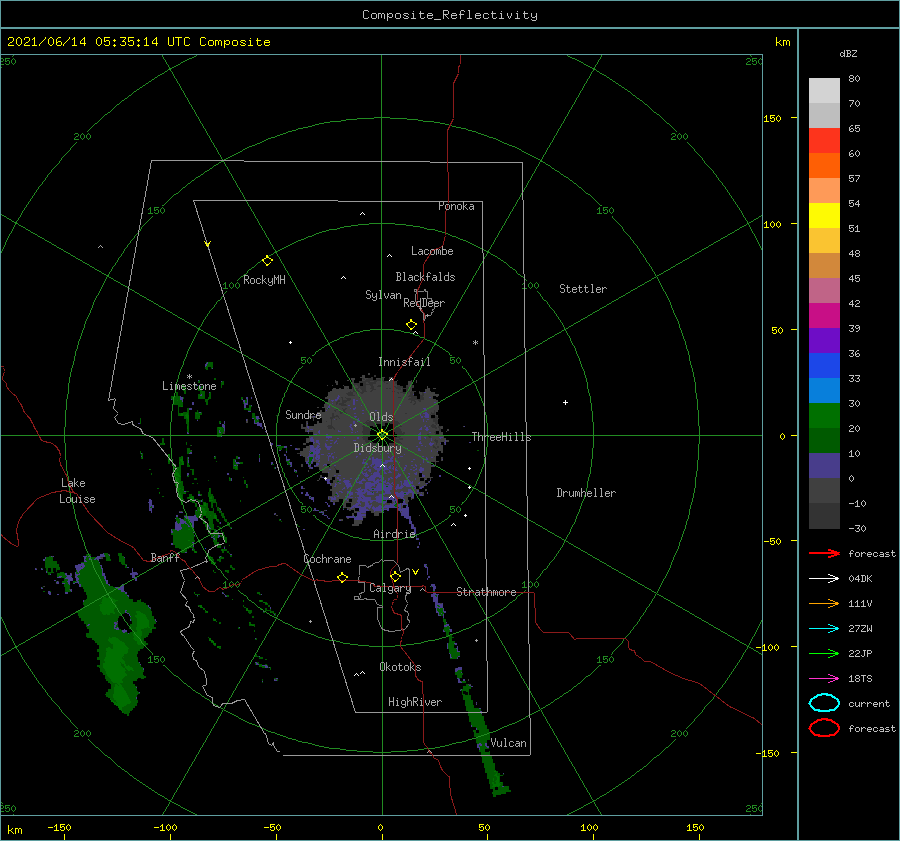
Task: Click the Drumheller city label
Action: (x=586, y=493)
